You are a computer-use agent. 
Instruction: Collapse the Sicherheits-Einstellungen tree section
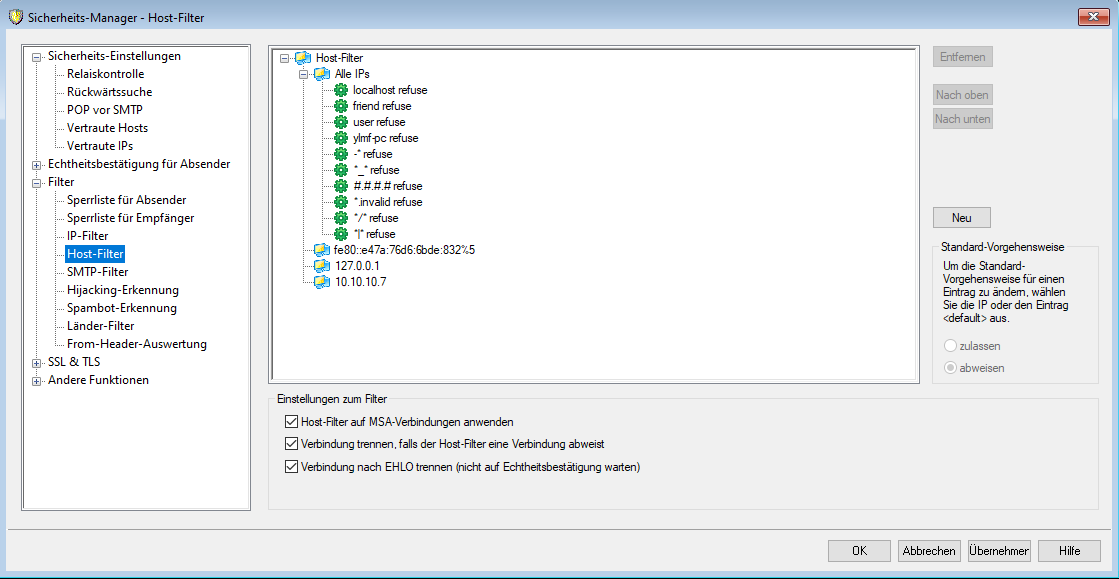click(x=37, y=57)
